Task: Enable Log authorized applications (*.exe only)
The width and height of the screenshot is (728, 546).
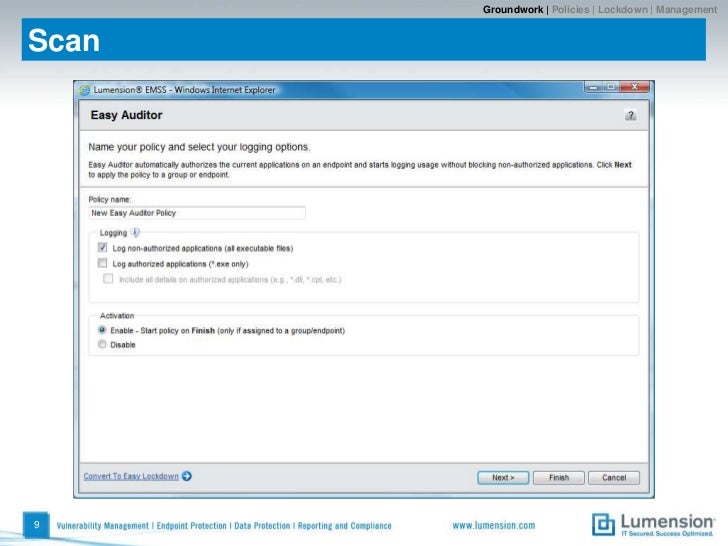Action: tap(103, 263)
